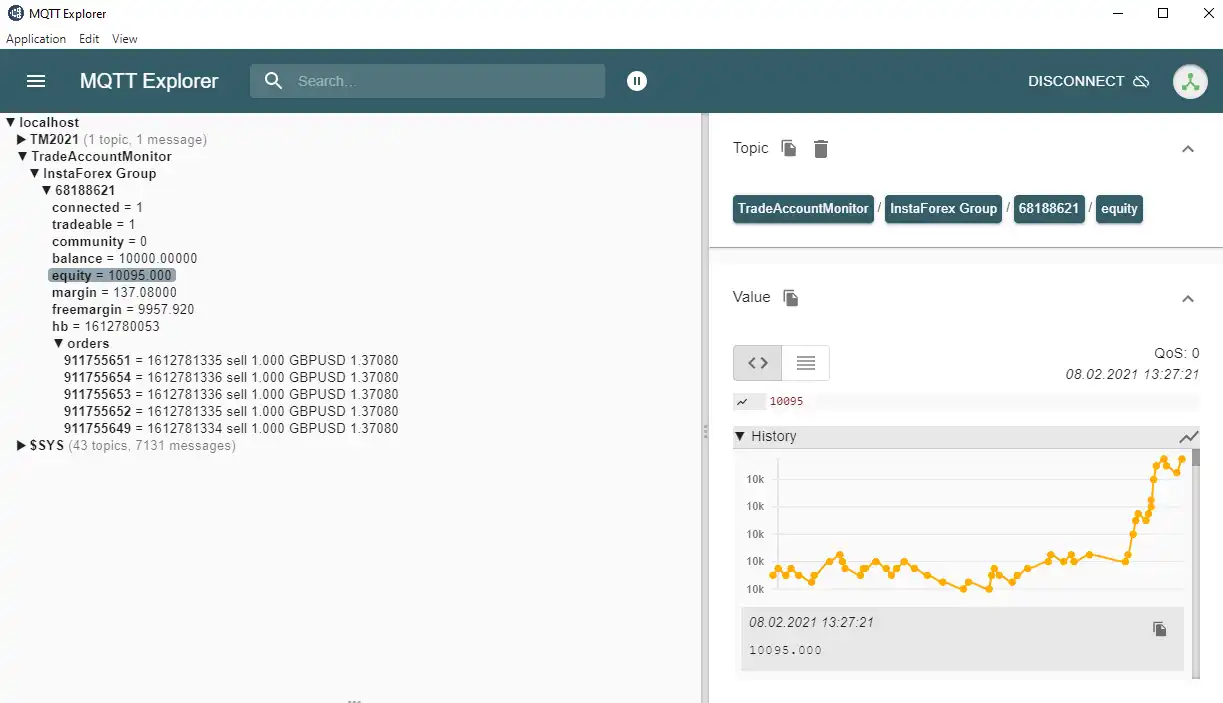Click the last data point on history chart
The width and height of the screenshot is (1223, 703).
(1182, 459)
